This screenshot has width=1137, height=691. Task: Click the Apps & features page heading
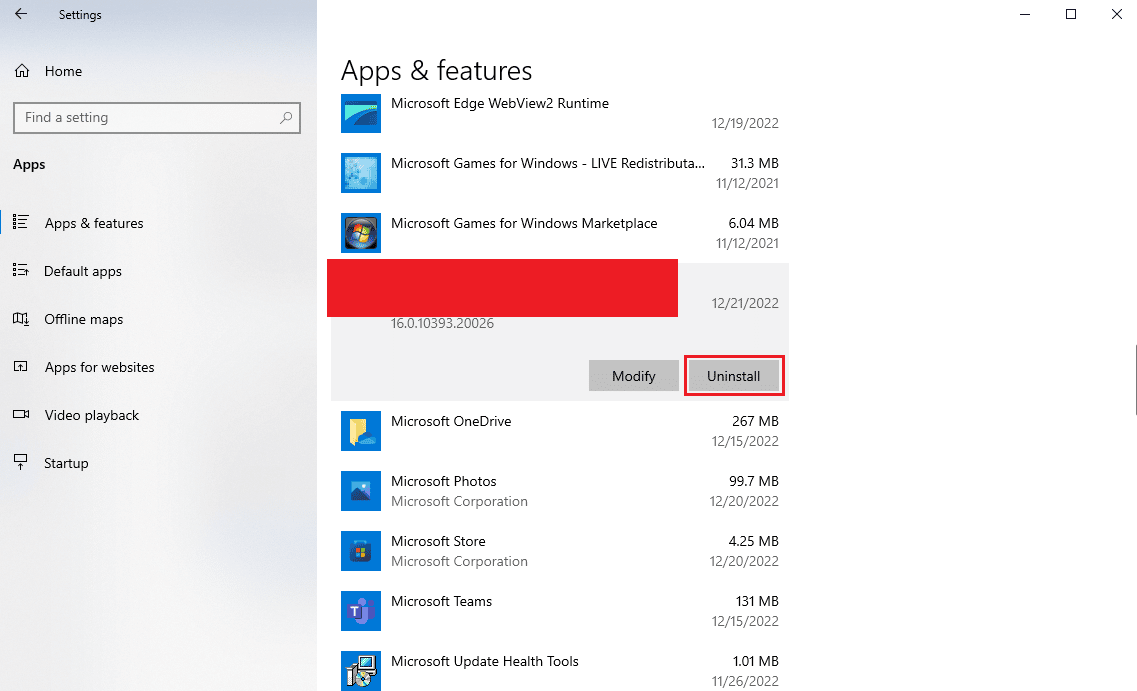(x=437, y=71)
